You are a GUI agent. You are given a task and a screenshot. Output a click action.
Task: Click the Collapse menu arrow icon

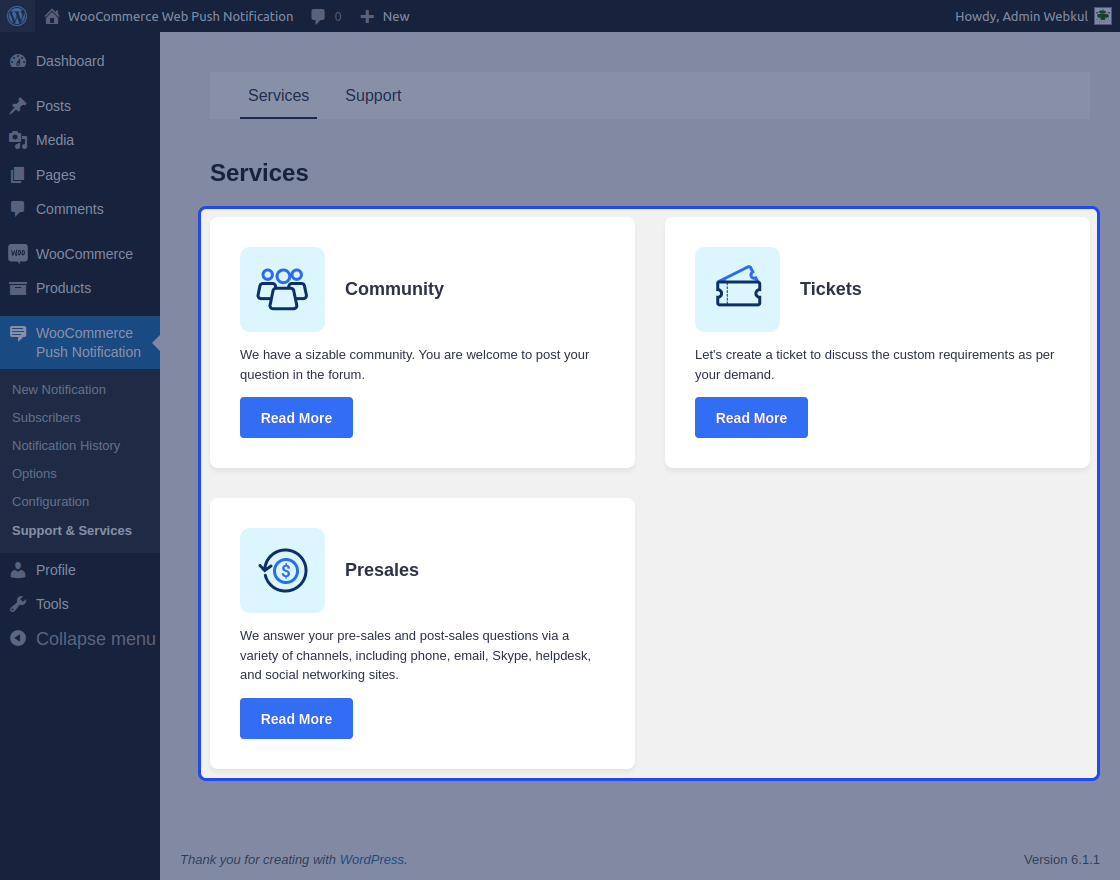point(18,639)
